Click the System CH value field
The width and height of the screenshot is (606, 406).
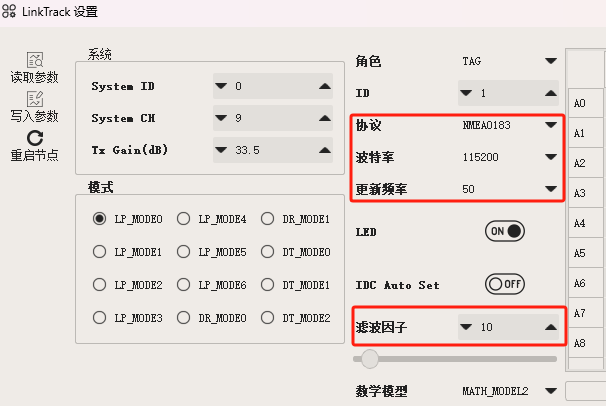click(273, 118)
